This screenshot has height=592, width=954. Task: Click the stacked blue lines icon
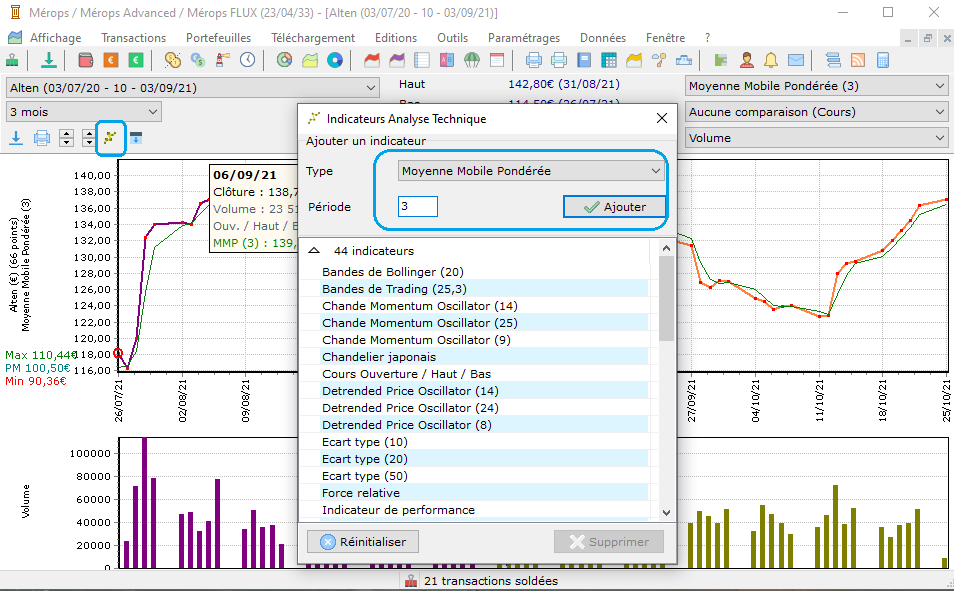pos(833,60)
